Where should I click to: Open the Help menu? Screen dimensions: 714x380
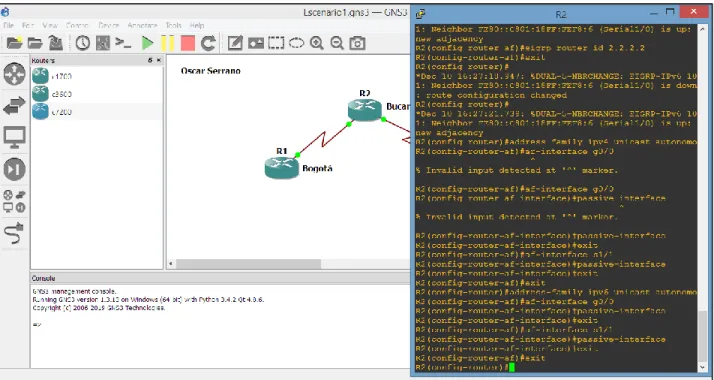(197, 25)
